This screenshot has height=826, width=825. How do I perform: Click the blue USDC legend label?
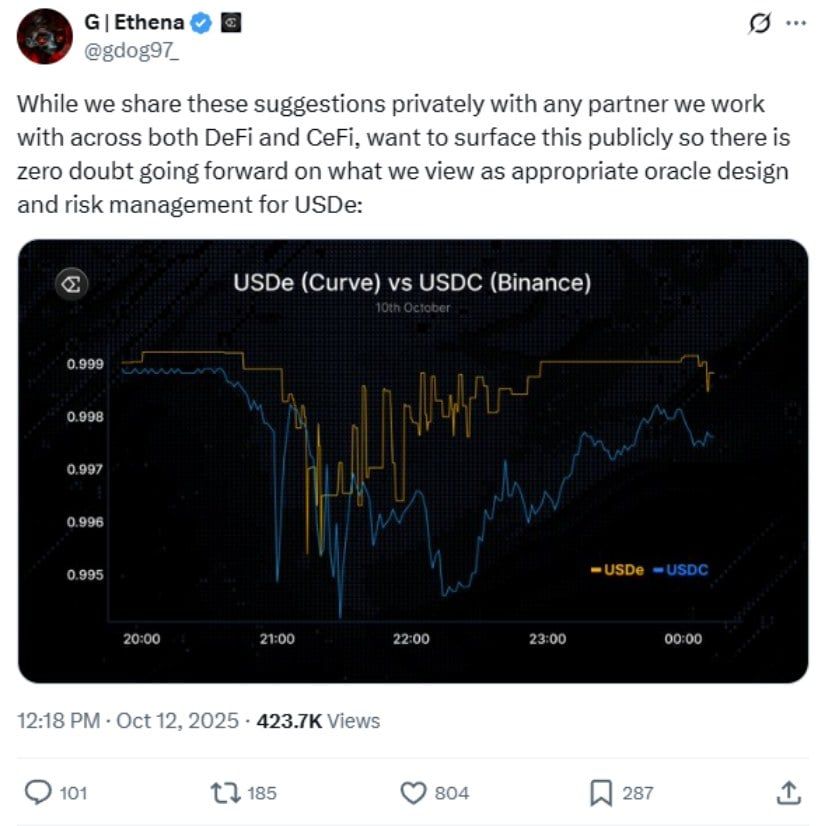coord(684,570)
